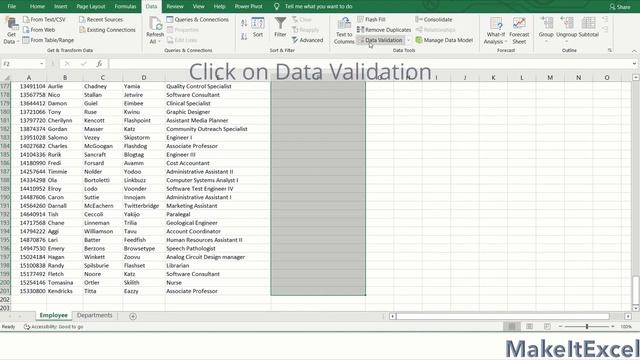Screen dimensions: 640x360
Task: Open Recent Sources
Action: tap(101, 20)
